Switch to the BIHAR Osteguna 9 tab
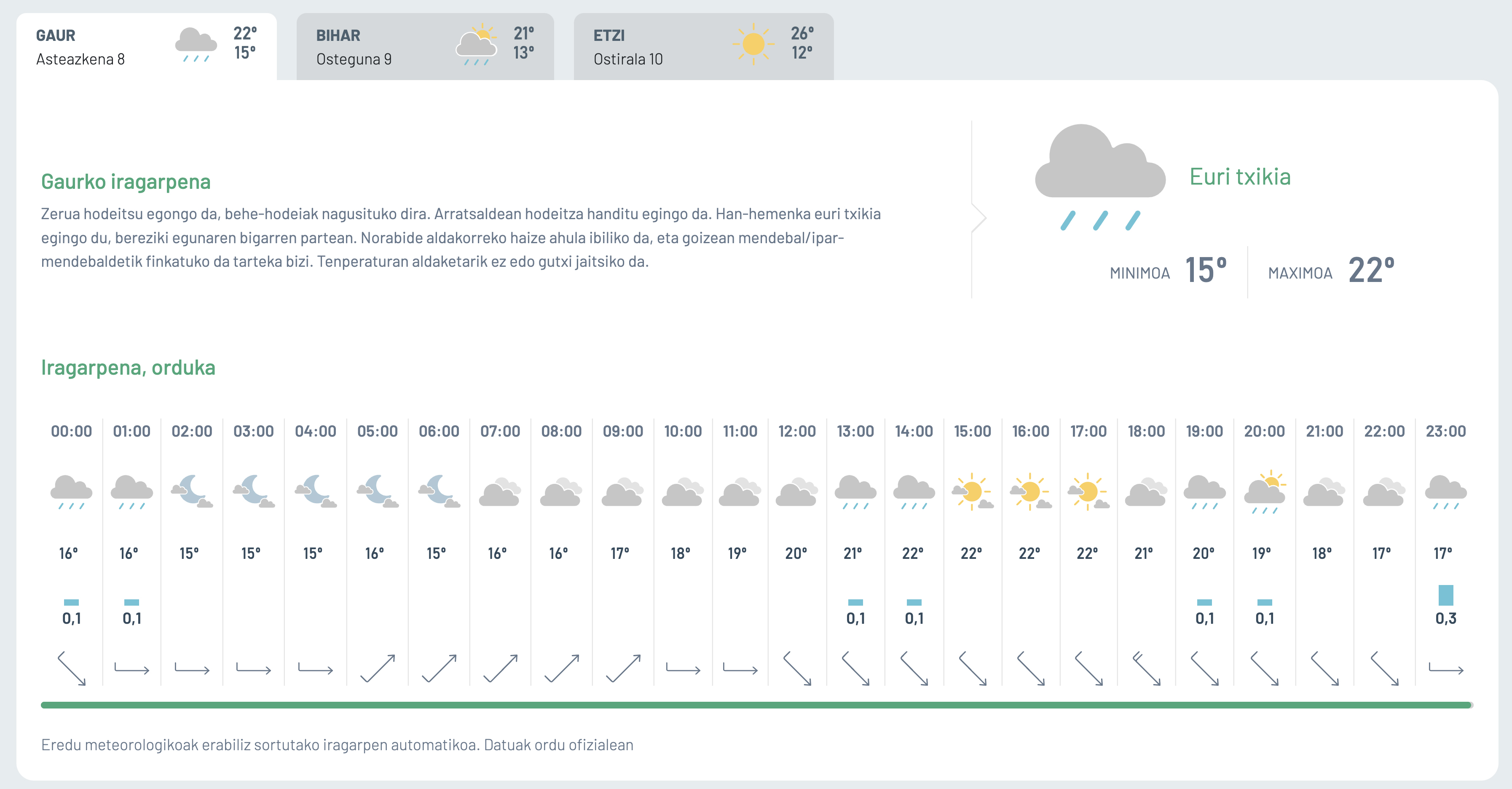This screenshot has width=1512, height=789. [x=424, y=46]
